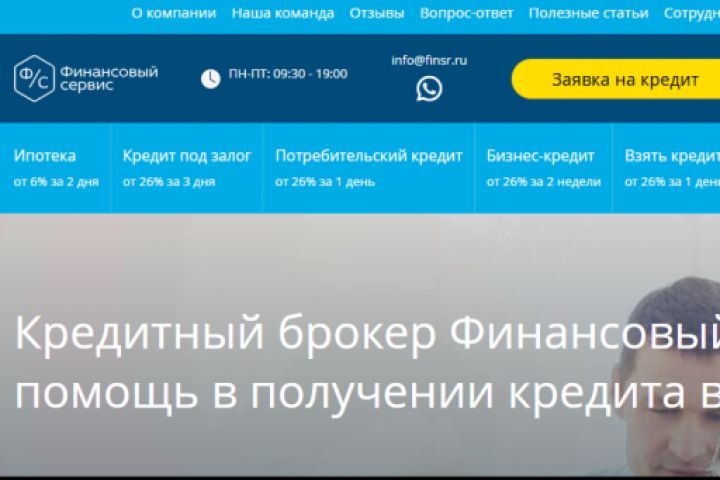Screen dimensions: 720x480
Task: Open the WhatsApp chat icon
Action: [429, 89]
